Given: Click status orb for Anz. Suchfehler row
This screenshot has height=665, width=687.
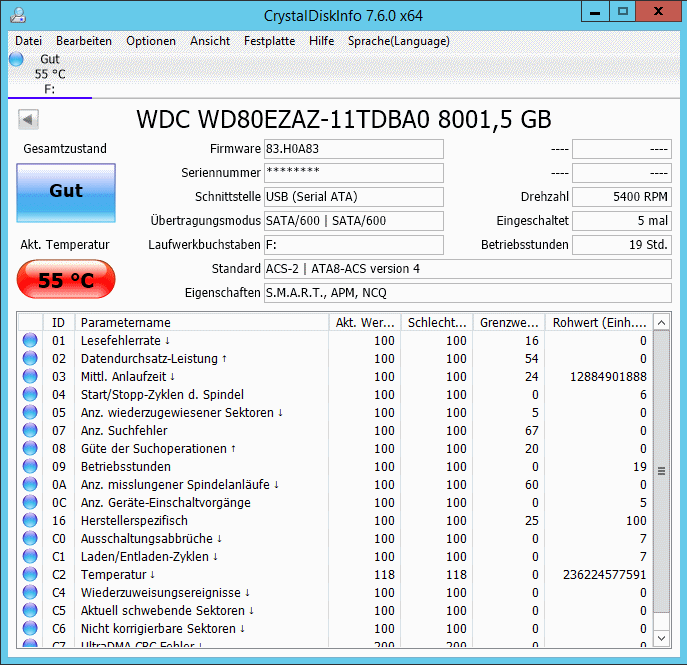Looking at the screenshot, I should pos(30,430).
